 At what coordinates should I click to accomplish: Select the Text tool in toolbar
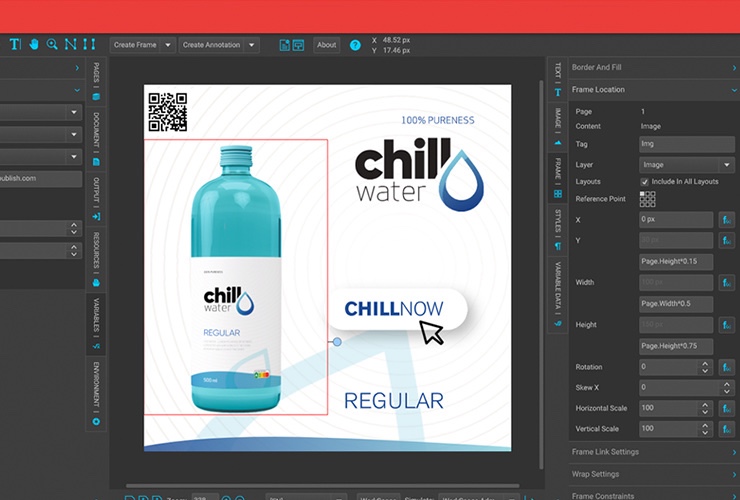[x=14, y=44]
